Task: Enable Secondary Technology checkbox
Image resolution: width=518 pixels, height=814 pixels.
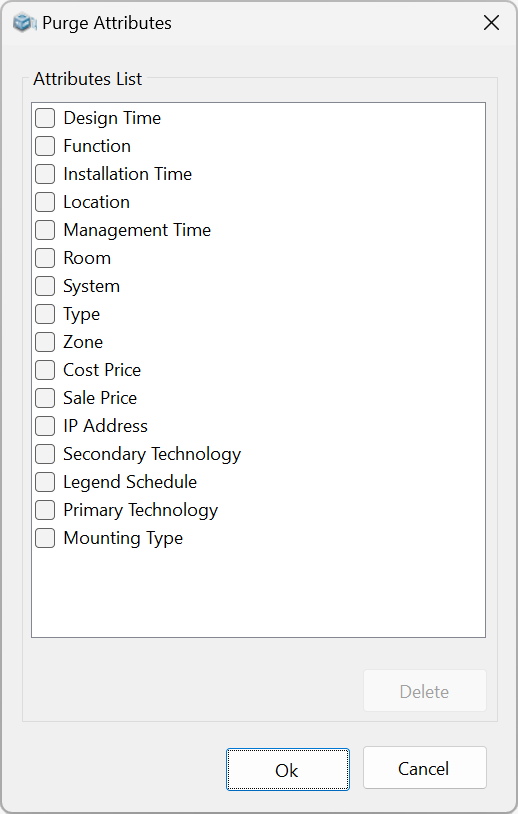Action: pos(45,454)
